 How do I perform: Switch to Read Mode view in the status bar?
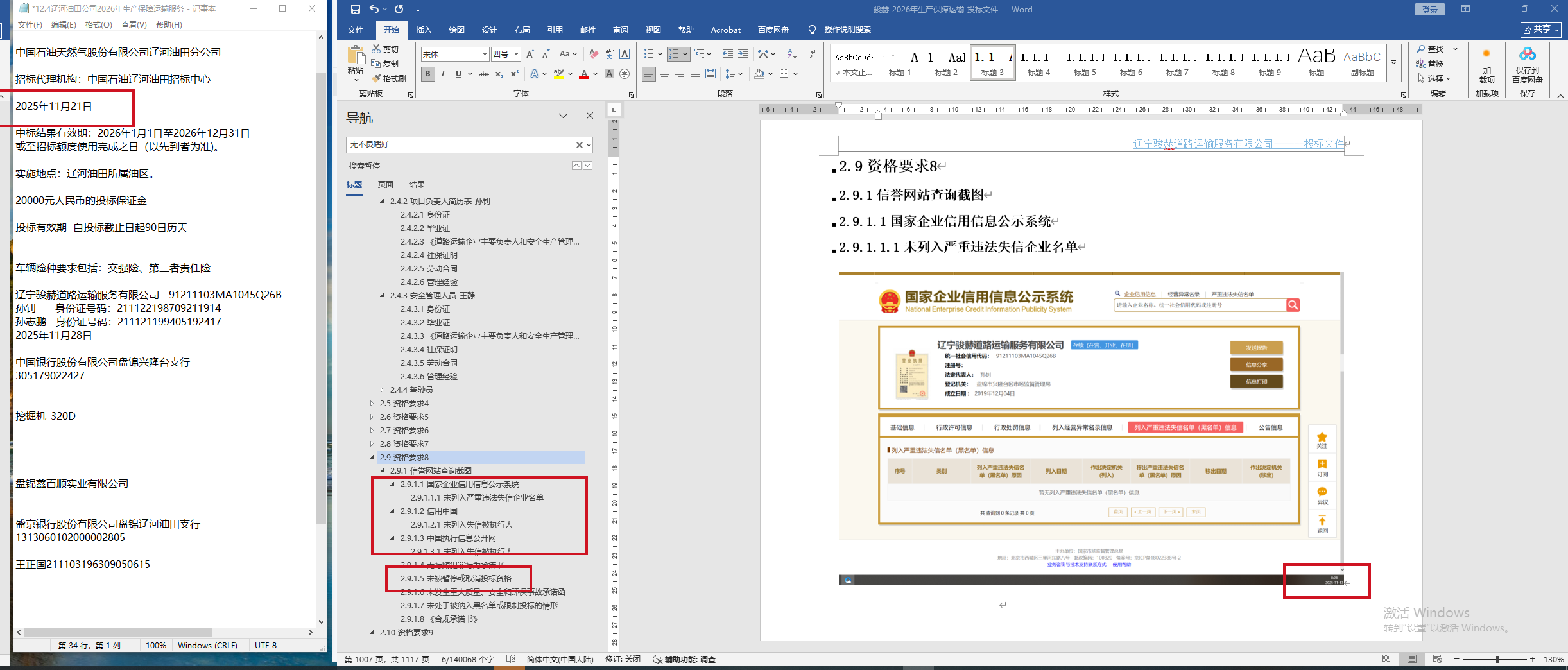1386,659
